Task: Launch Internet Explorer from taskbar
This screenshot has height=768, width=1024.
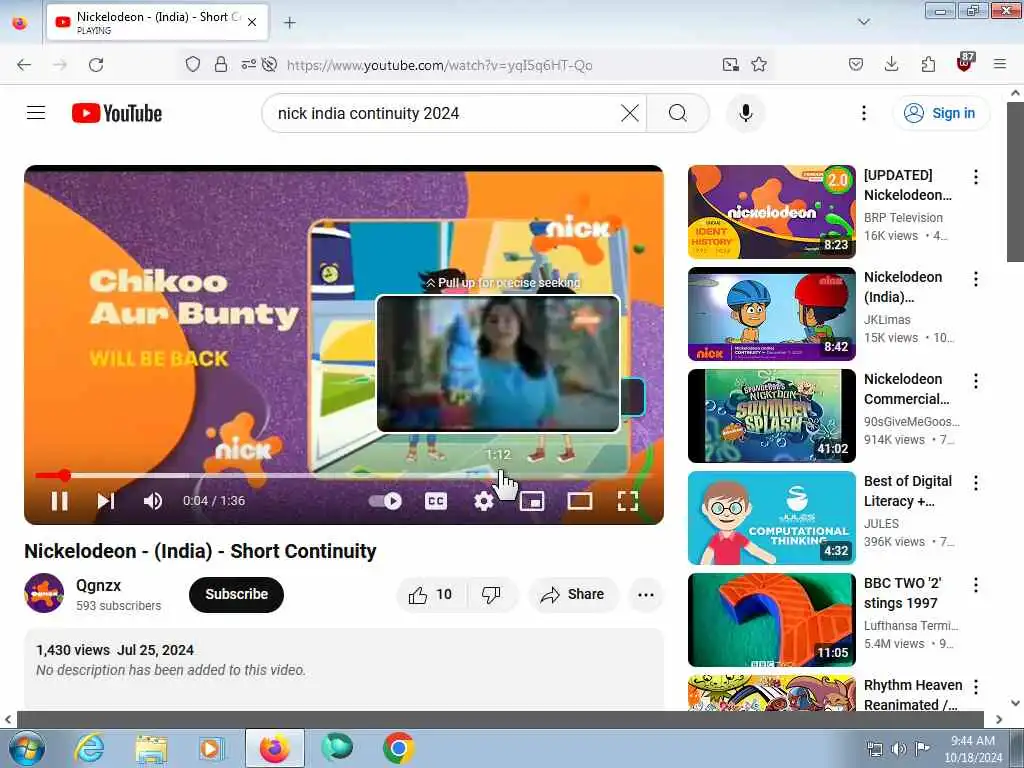Action: [89, 748]
